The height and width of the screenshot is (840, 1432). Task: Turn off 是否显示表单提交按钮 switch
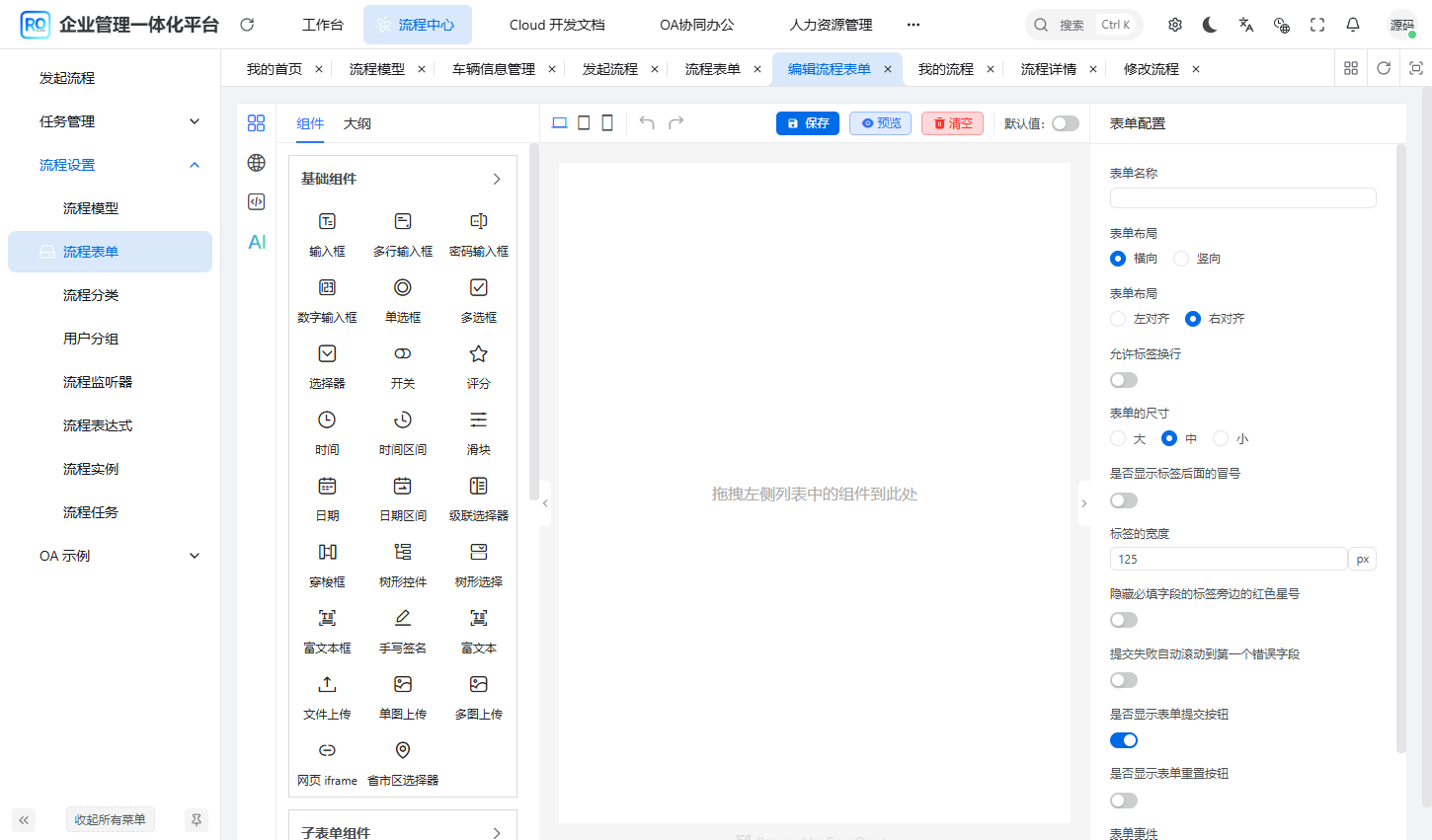tap(1123, 739)
